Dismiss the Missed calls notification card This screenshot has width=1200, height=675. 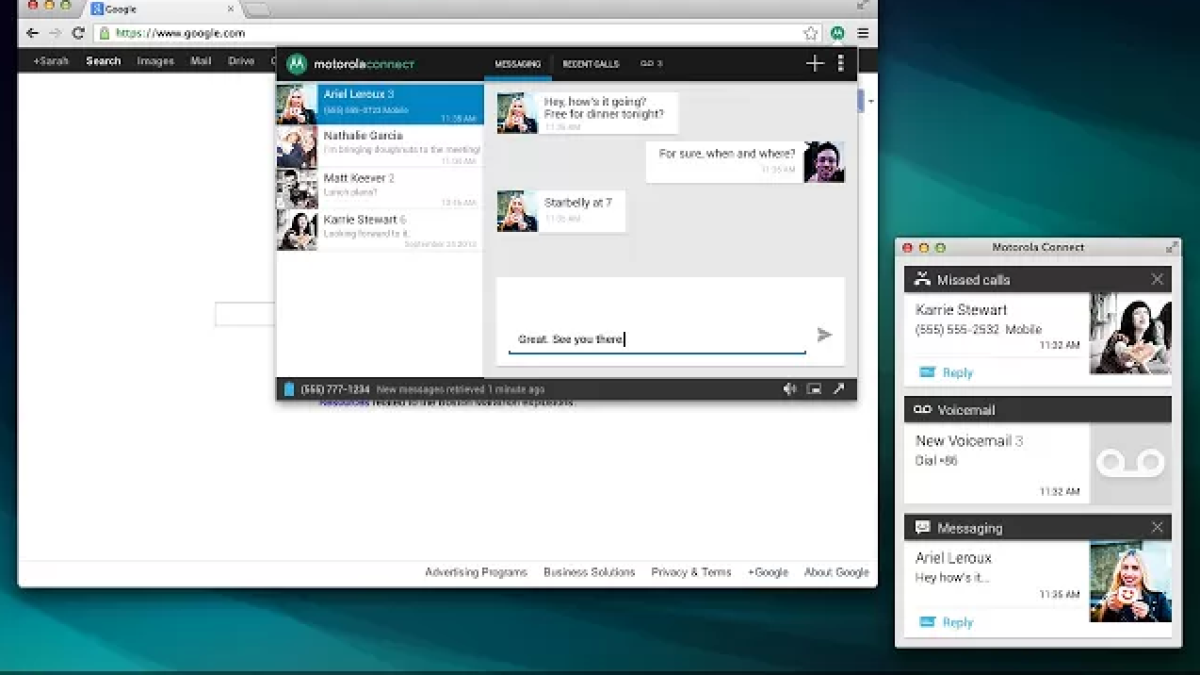tap(1157, 280)
